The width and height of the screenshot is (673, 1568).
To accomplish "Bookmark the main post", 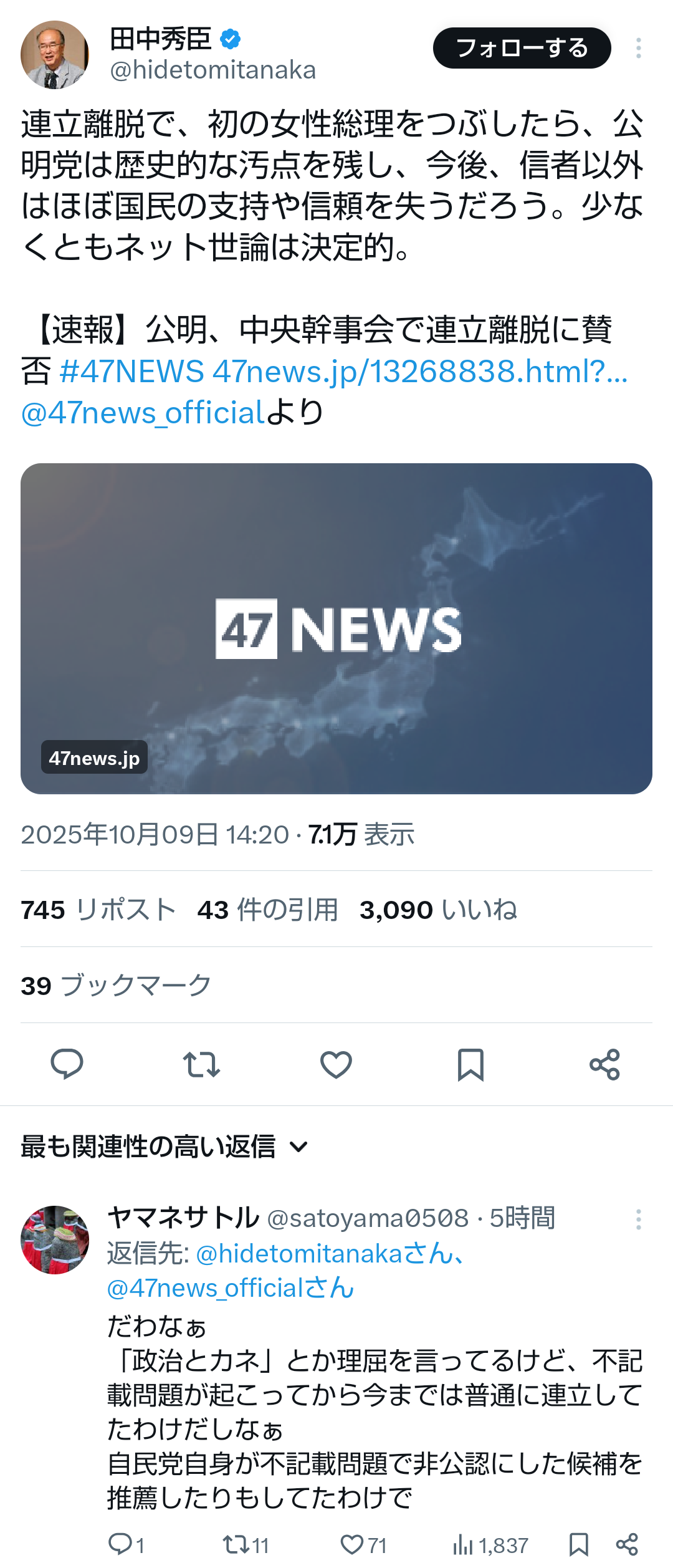I will point(470,1064).
